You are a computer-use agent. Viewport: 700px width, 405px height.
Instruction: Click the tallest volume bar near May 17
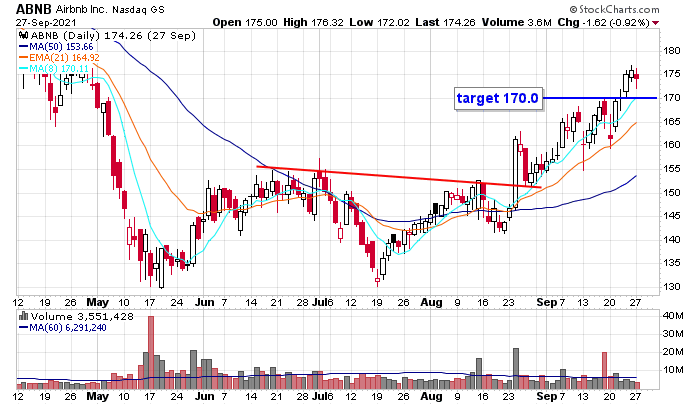151,353
